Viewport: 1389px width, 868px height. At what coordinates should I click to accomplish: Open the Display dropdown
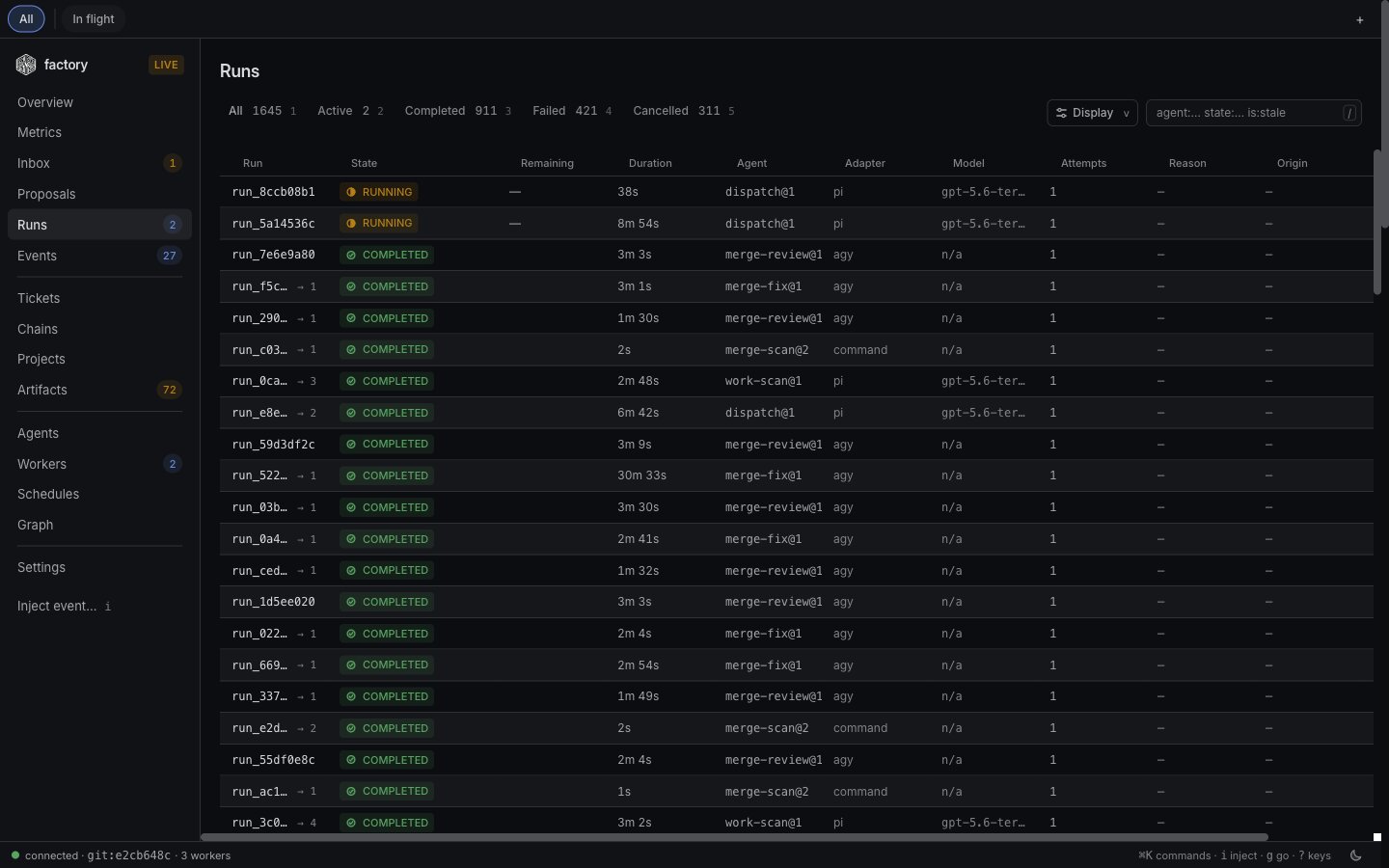[1092, 113]
